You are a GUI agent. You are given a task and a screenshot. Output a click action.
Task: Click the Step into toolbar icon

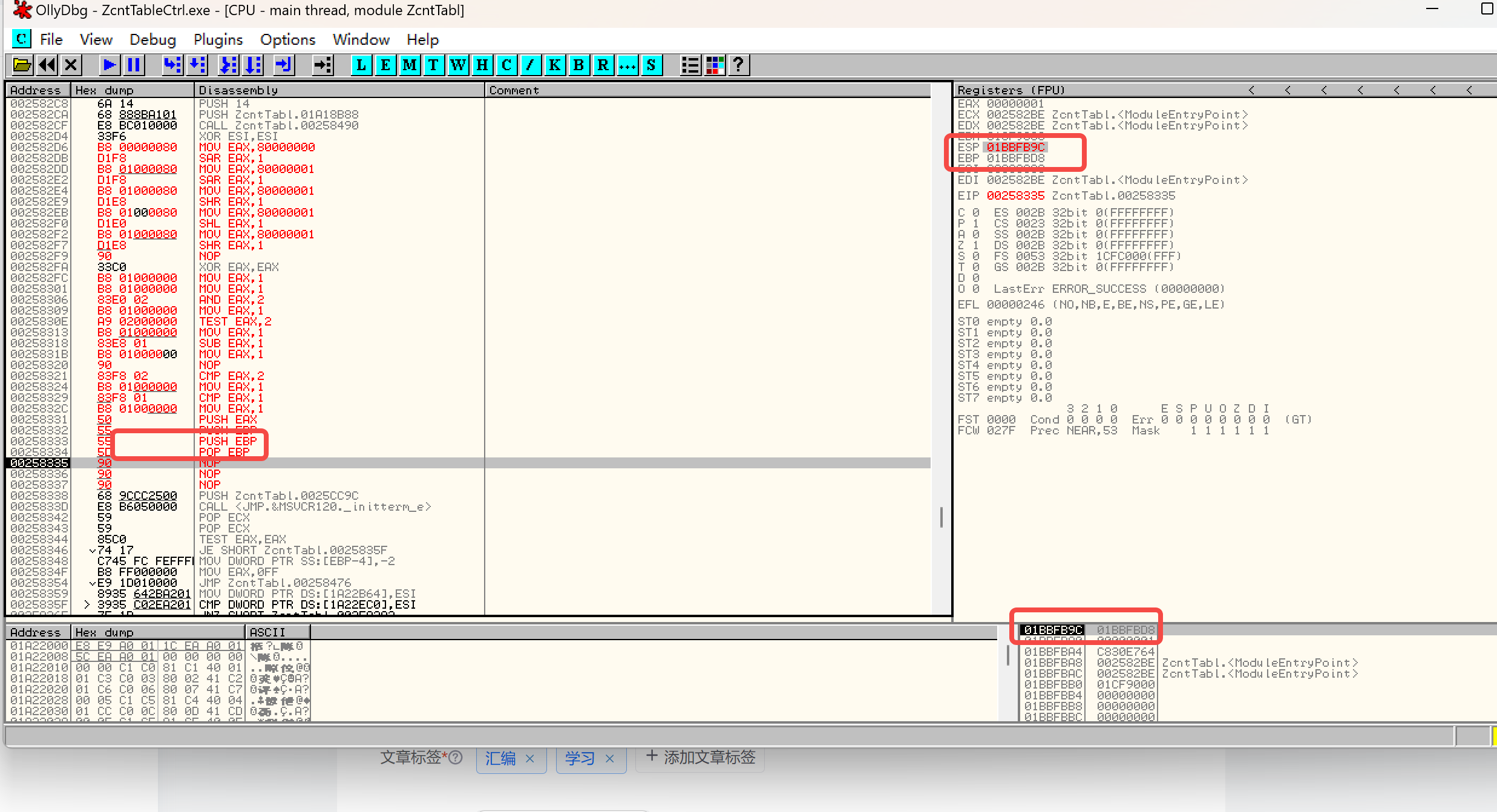[x=172, y=65]
